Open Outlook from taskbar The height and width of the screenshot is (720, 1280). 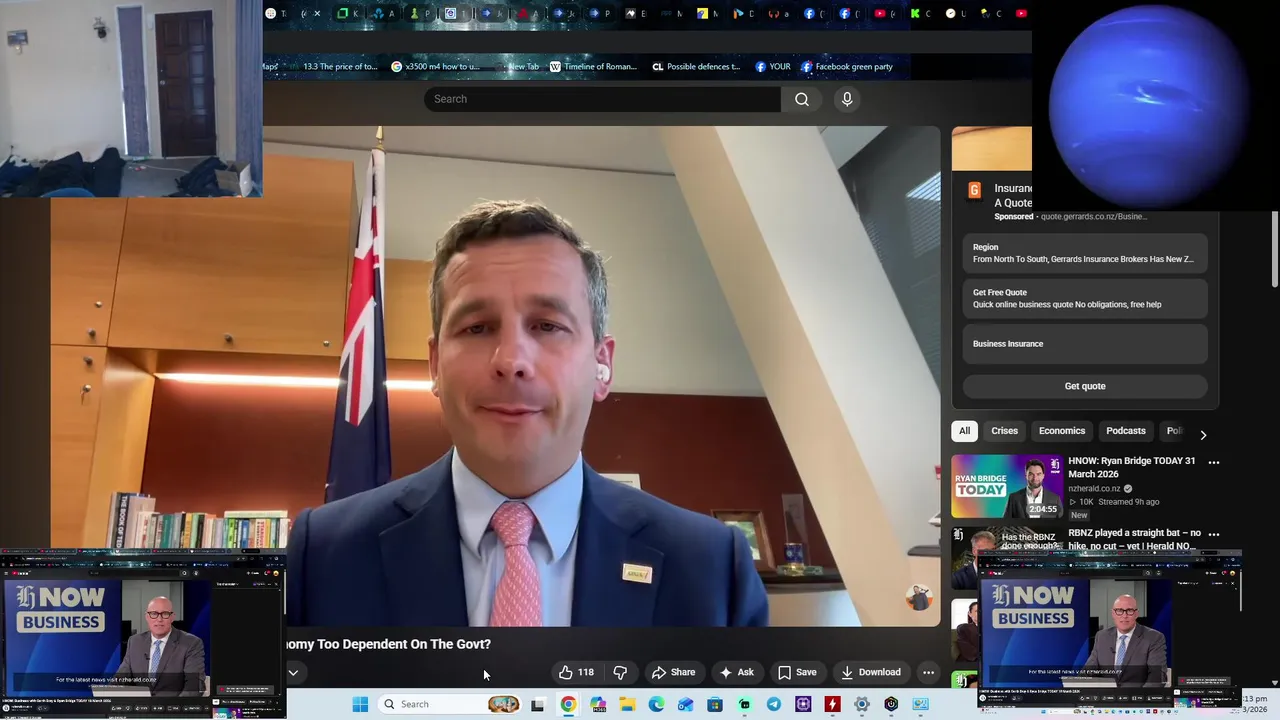point(685,704)
